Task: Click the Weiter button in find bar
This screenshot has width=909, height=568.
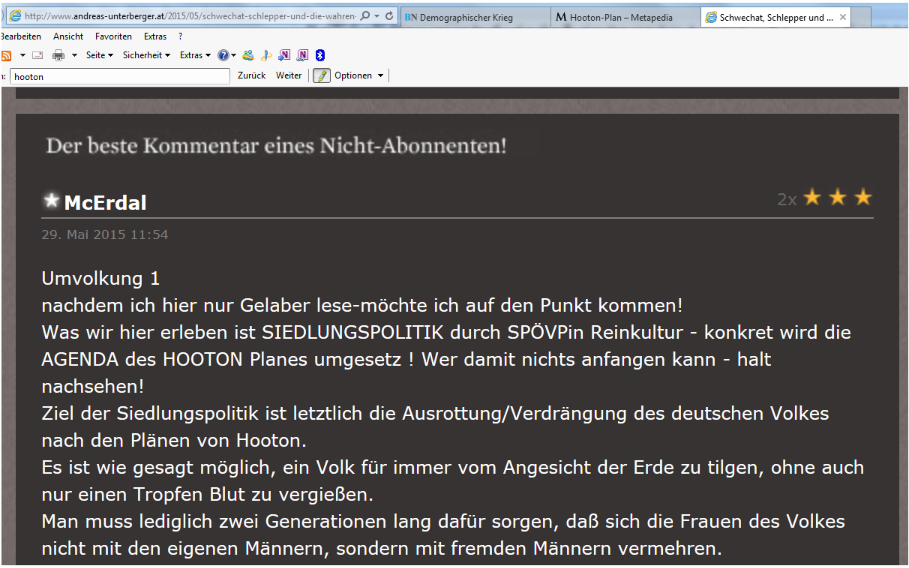Action: tap(289, 75)
